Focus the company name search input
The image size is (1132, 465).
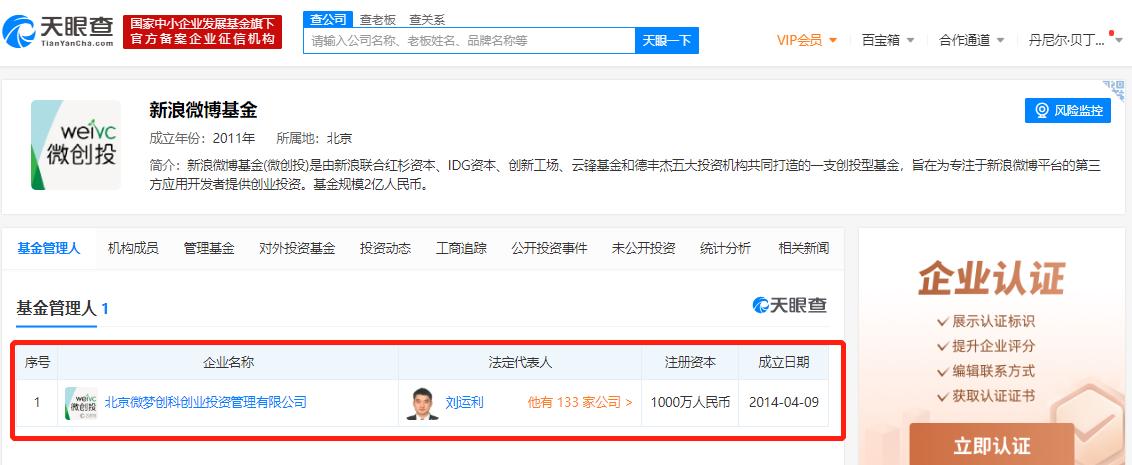[469, 41]
